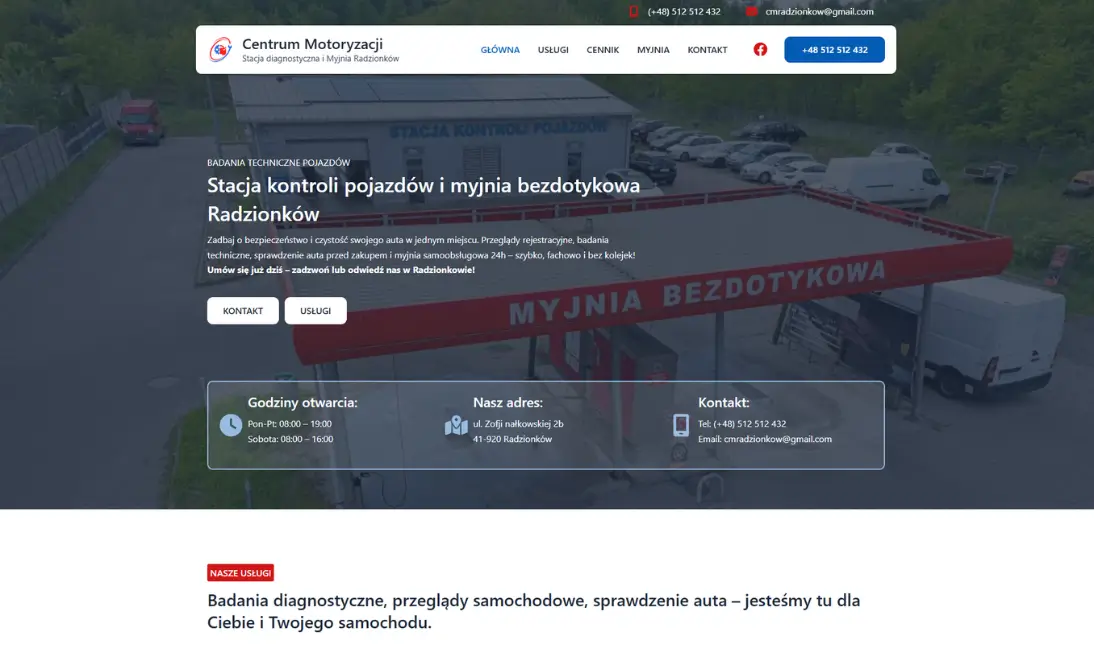The width and height of the screenshot is (1094, 656).
Task: Open the KONTAKT menu item in navbar
Action: tap(707, 50)
